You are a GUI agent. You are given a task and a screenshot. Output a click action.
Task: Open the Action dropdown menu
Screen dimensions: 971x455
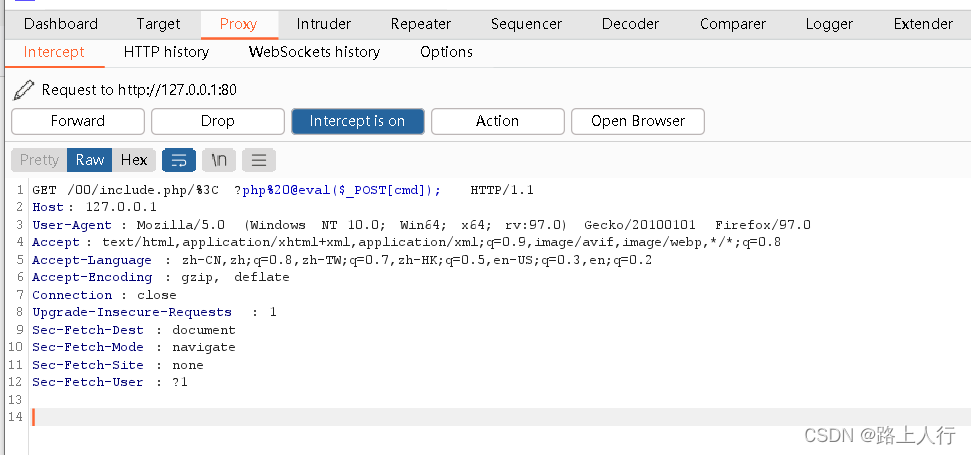coord(497,121)
